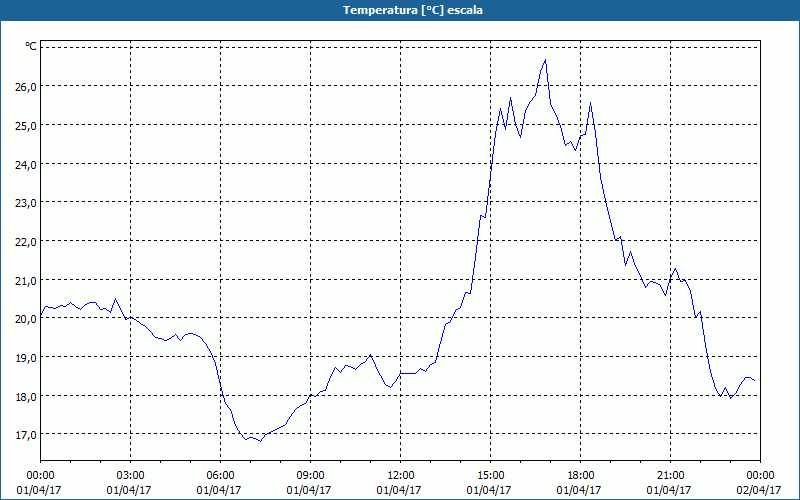This screenshot has height=500, width=800.
Task: Click the highest peak of the temperature curve
Action: 545,60
